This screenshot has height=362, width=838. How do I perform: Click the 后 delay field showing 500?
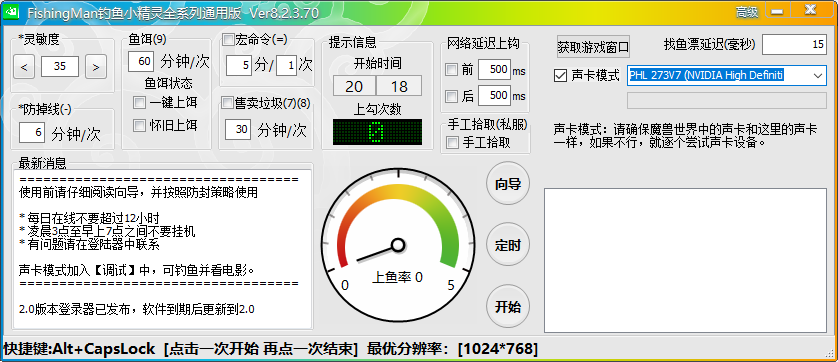pos(494,95)
